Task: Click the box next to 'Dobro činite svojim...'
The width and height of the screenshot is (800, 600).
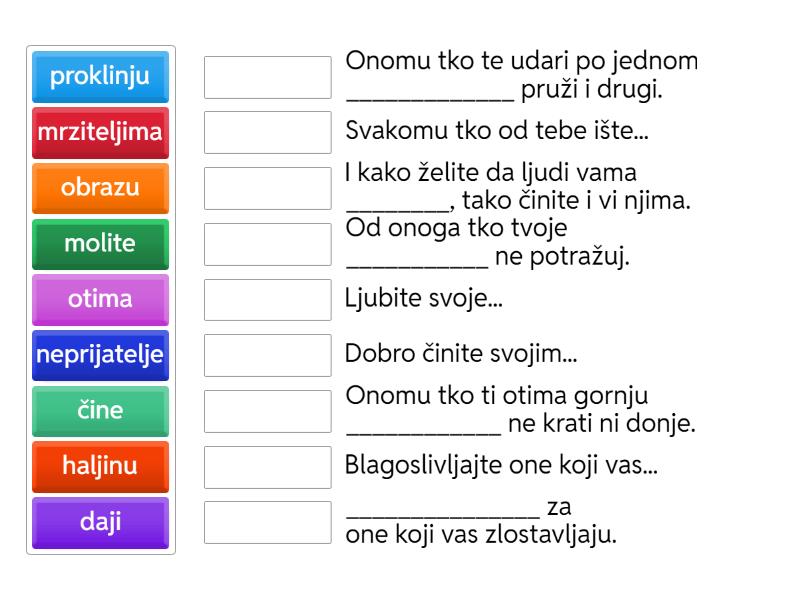Action: (268, 356)
